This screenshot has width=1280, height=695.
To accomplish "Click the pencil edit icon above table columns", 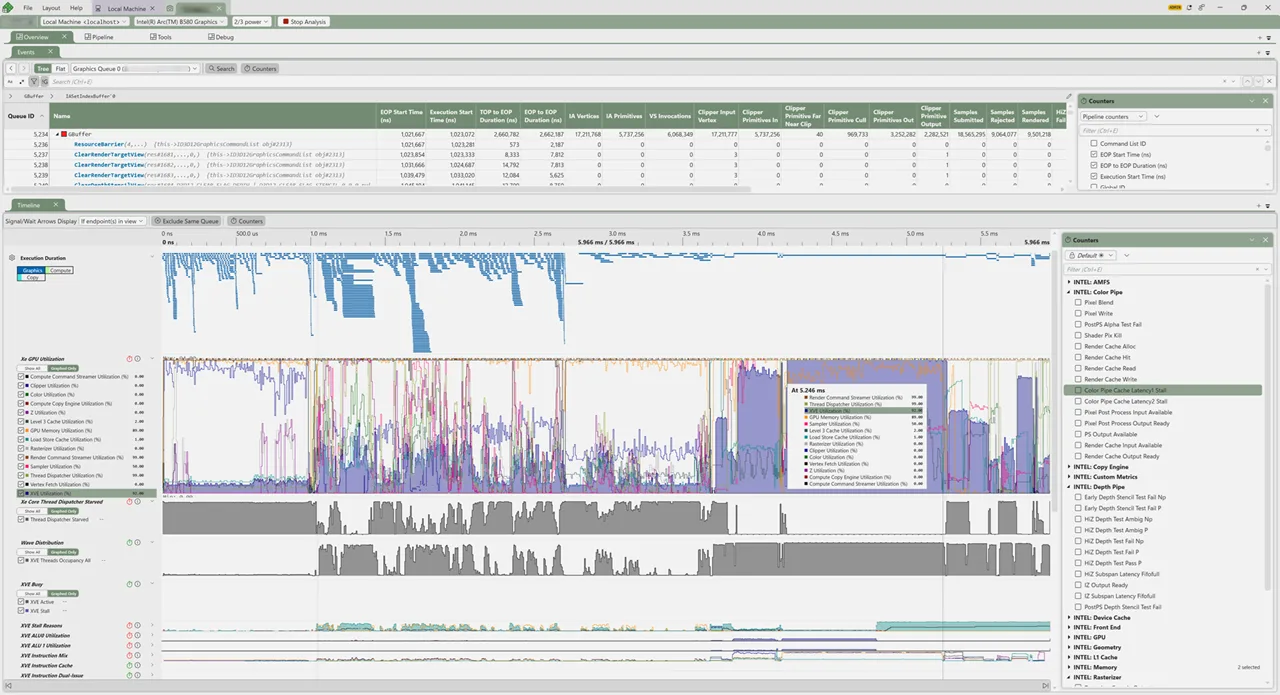I will click(1069, 98).
